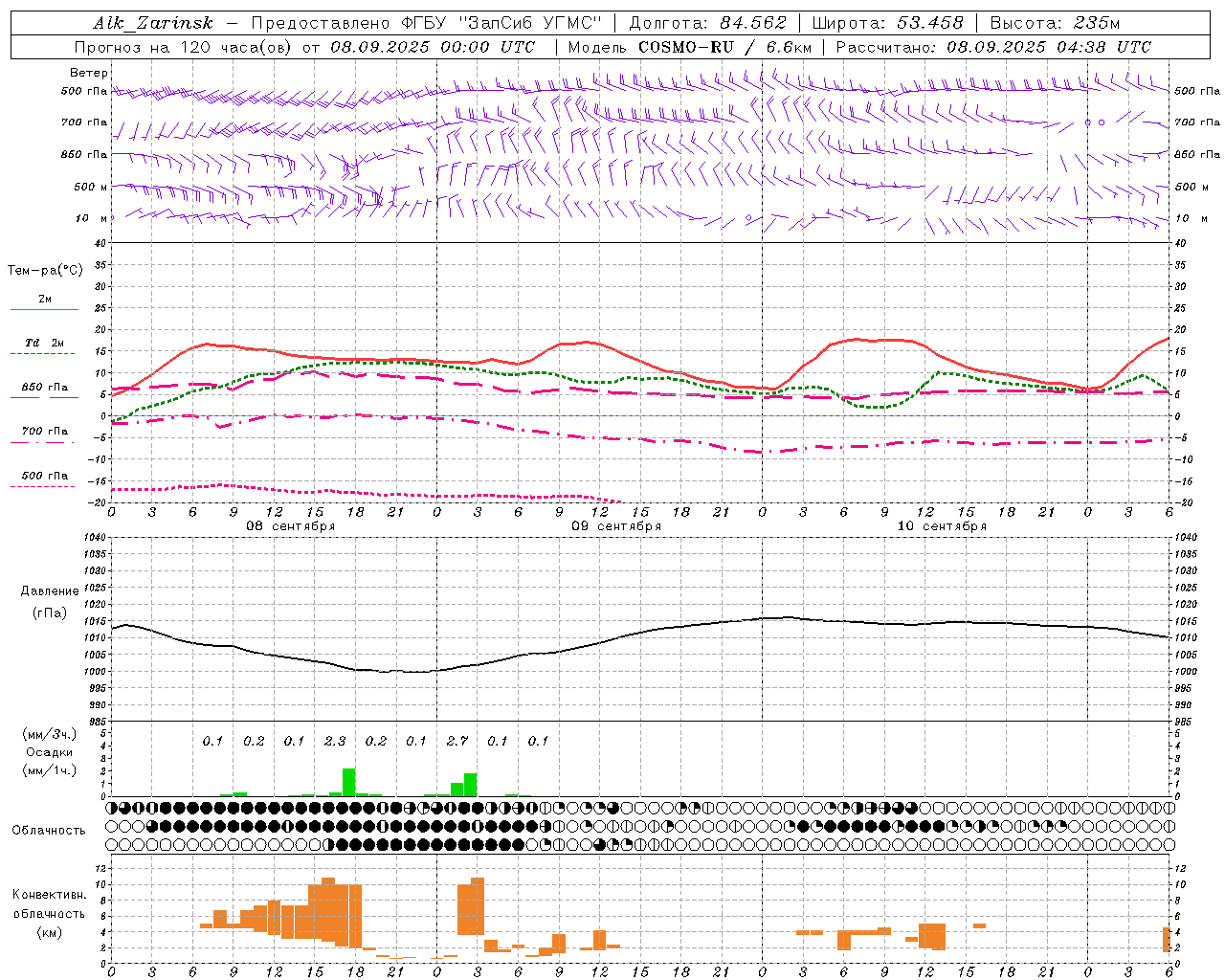The width and height of the screenshot is (1225, 980).
Task: Select the Тем-ра(°C) temperature panel label
Action: [x=45, y=271]
